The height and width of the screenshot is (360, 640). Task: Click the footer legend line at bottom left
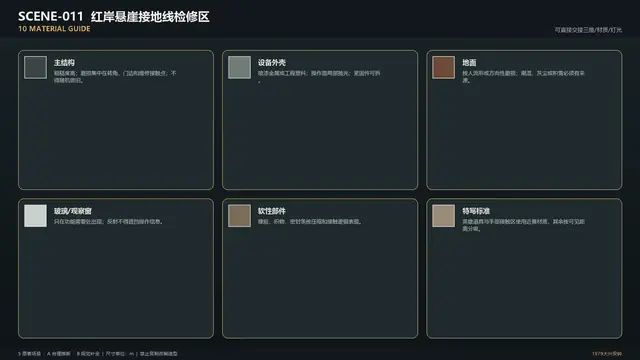tap(98, 353)
